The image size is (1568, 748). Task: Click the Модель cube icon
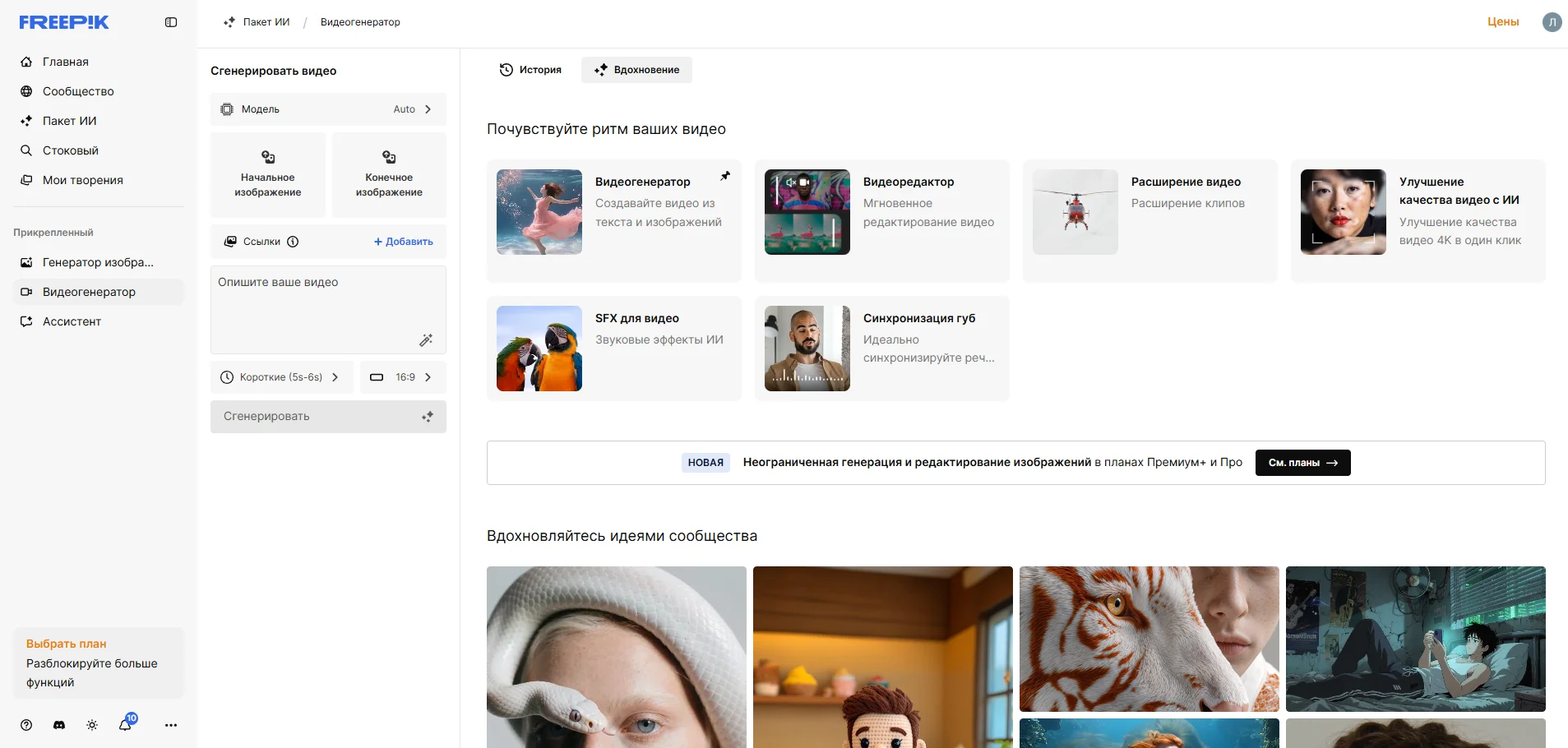(x=227, y=109)
